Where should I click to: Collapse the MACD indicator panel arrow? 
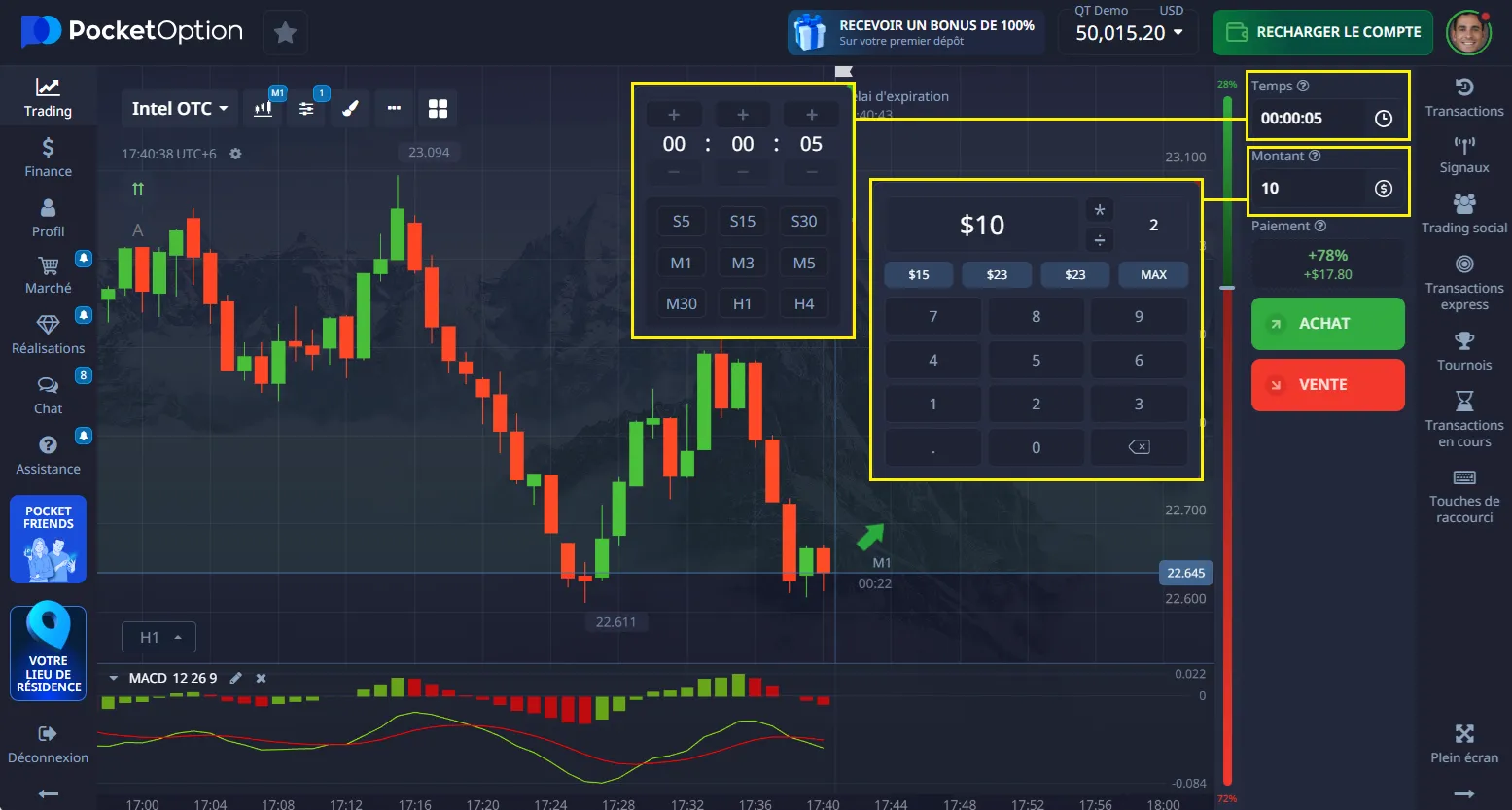tap(113, 678)
